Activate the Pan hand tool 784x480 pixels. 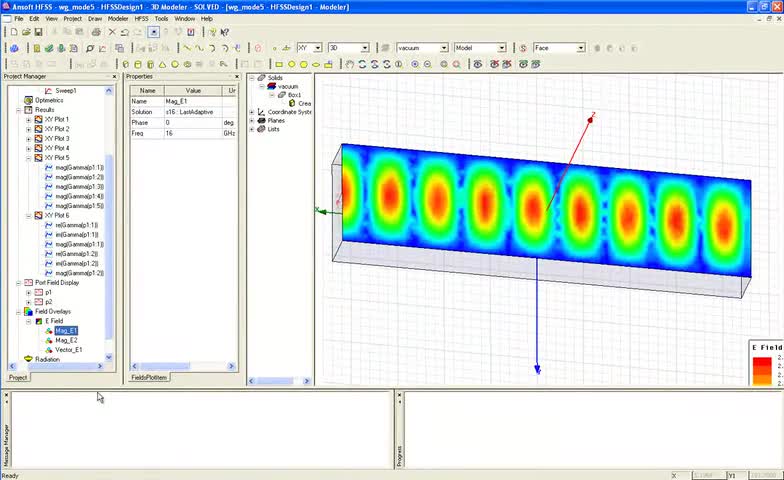pos(350,64)
